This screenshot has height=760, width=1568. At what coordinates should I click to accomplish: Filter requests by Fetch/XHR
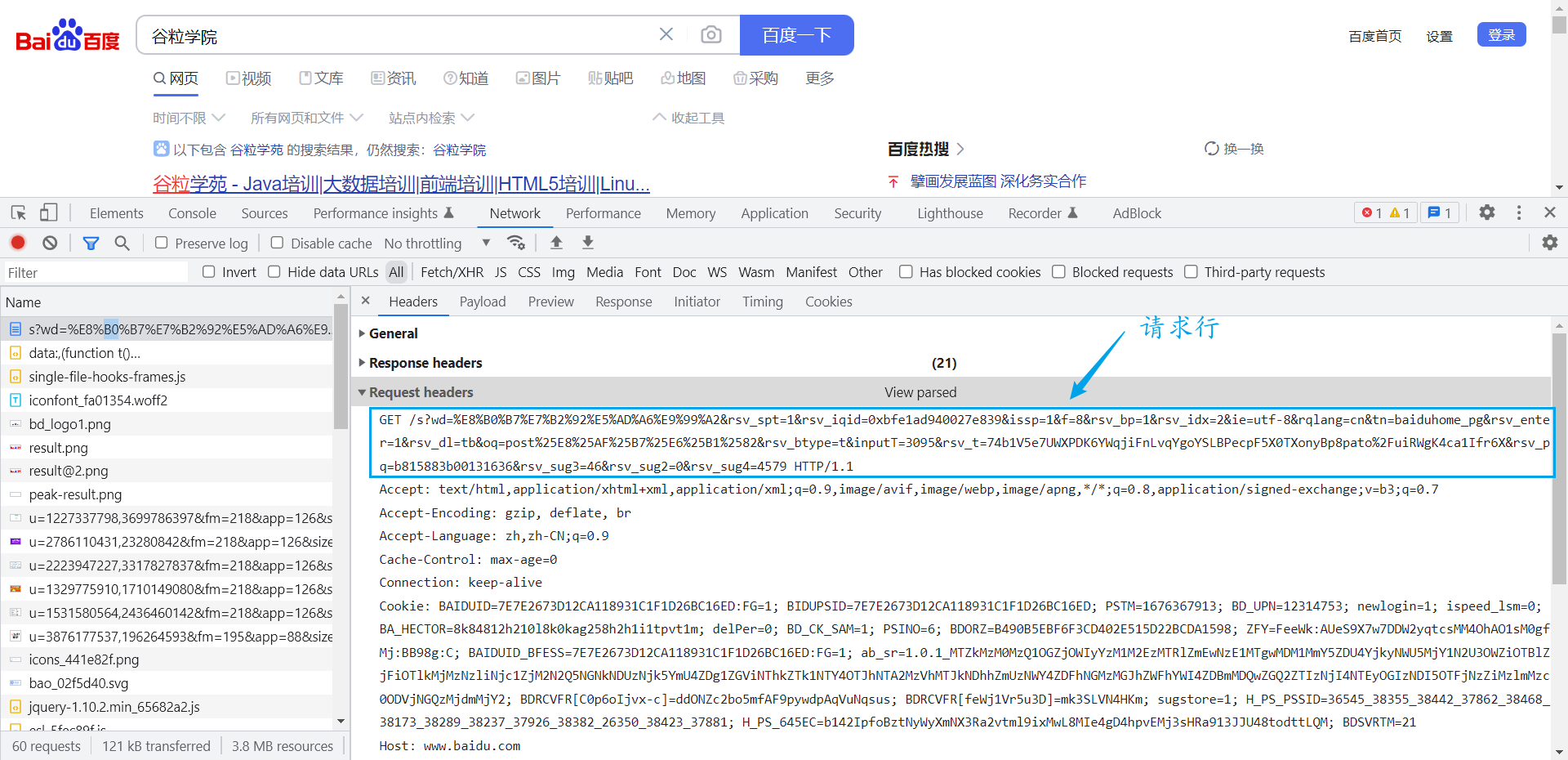(x=452, y=272)
